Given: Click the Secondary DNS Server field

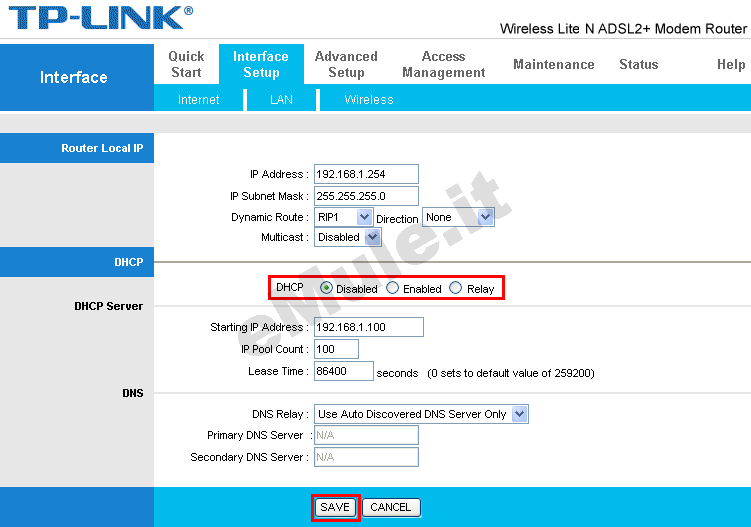Looking at the screenshot, I should click(366, 457).
